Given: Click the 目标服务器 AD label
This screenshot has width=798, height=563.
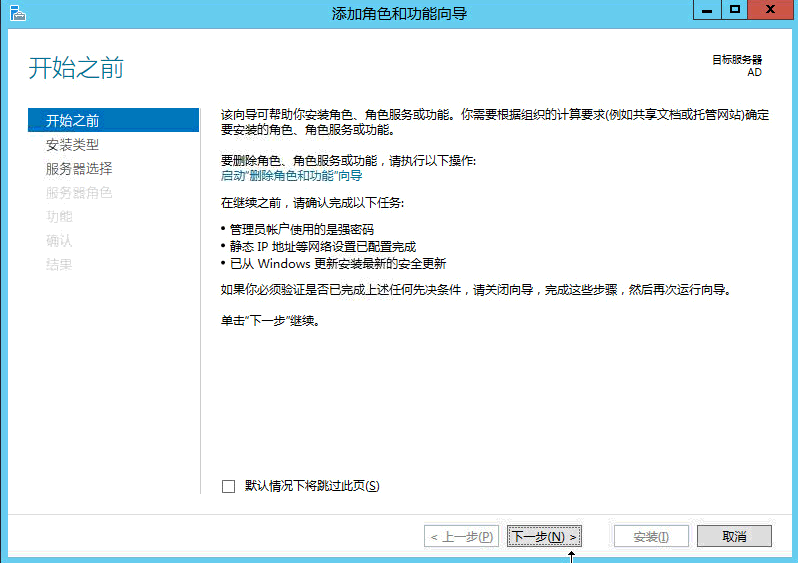Looking at the screenshot, I should [x=736, y=66].
